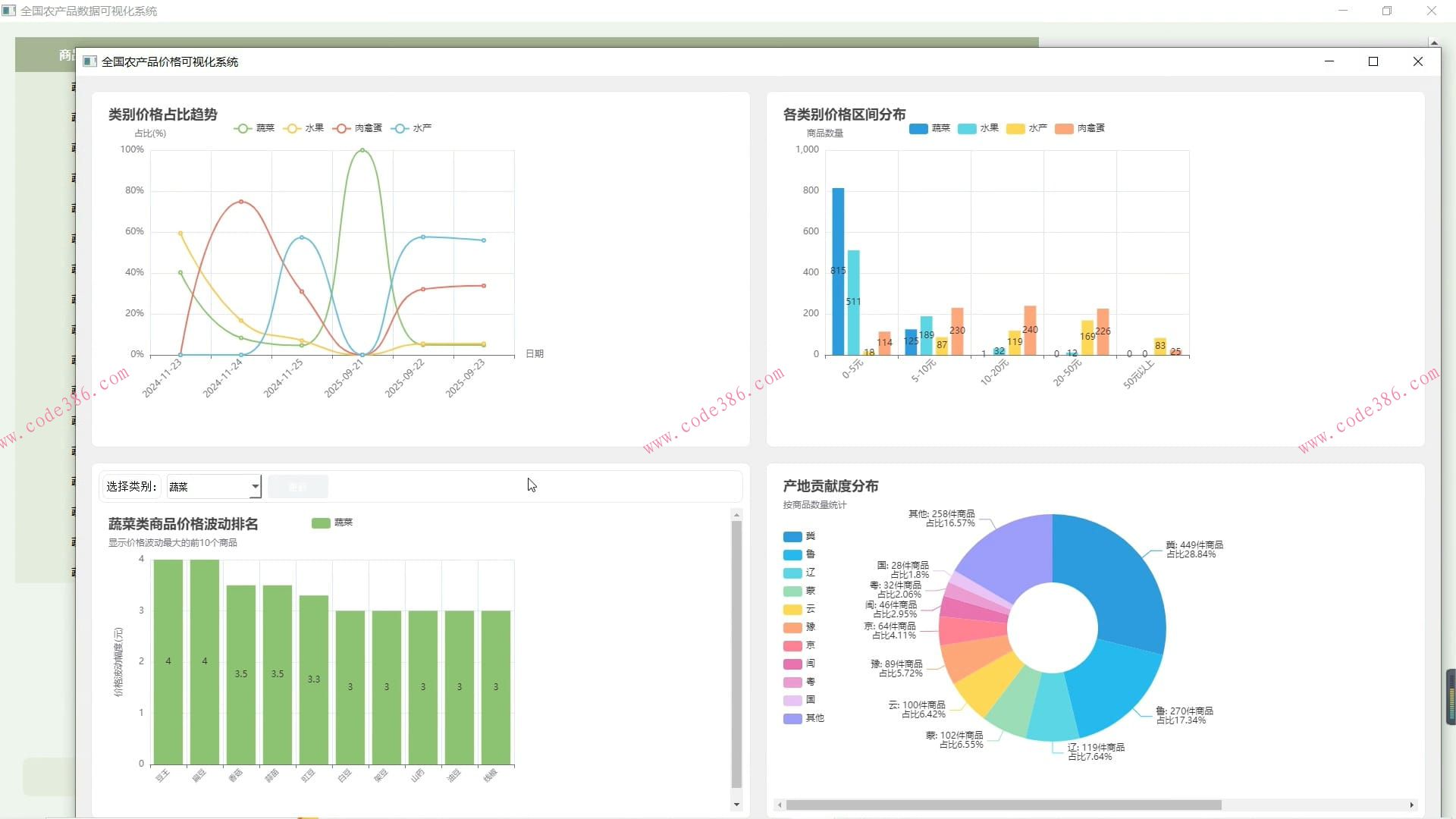Click the 云 yellow color swatch in legend
The width and height of the screenshot is (1456, 819).
pos(792,609)
